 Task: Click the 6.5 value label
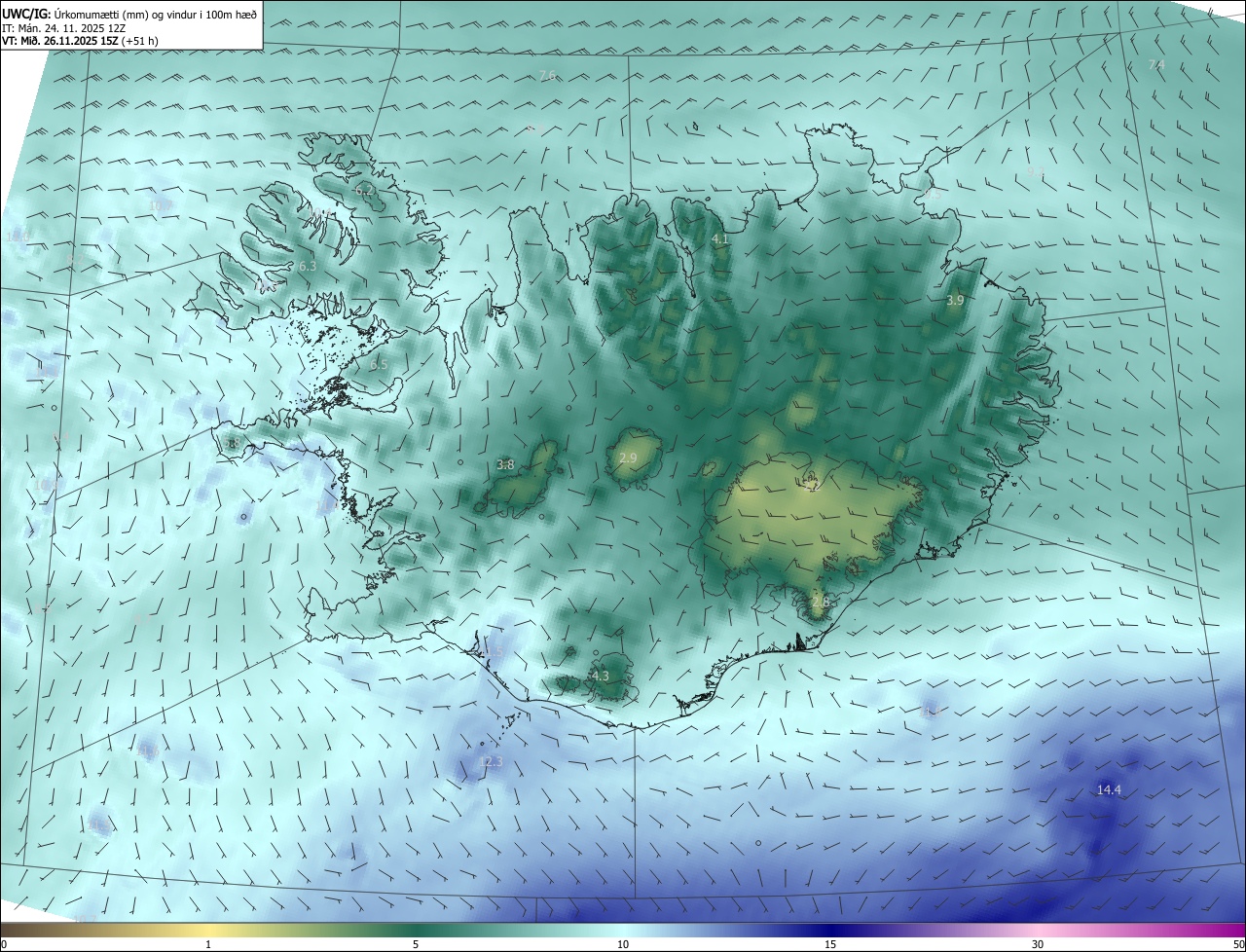pos(379,364)
